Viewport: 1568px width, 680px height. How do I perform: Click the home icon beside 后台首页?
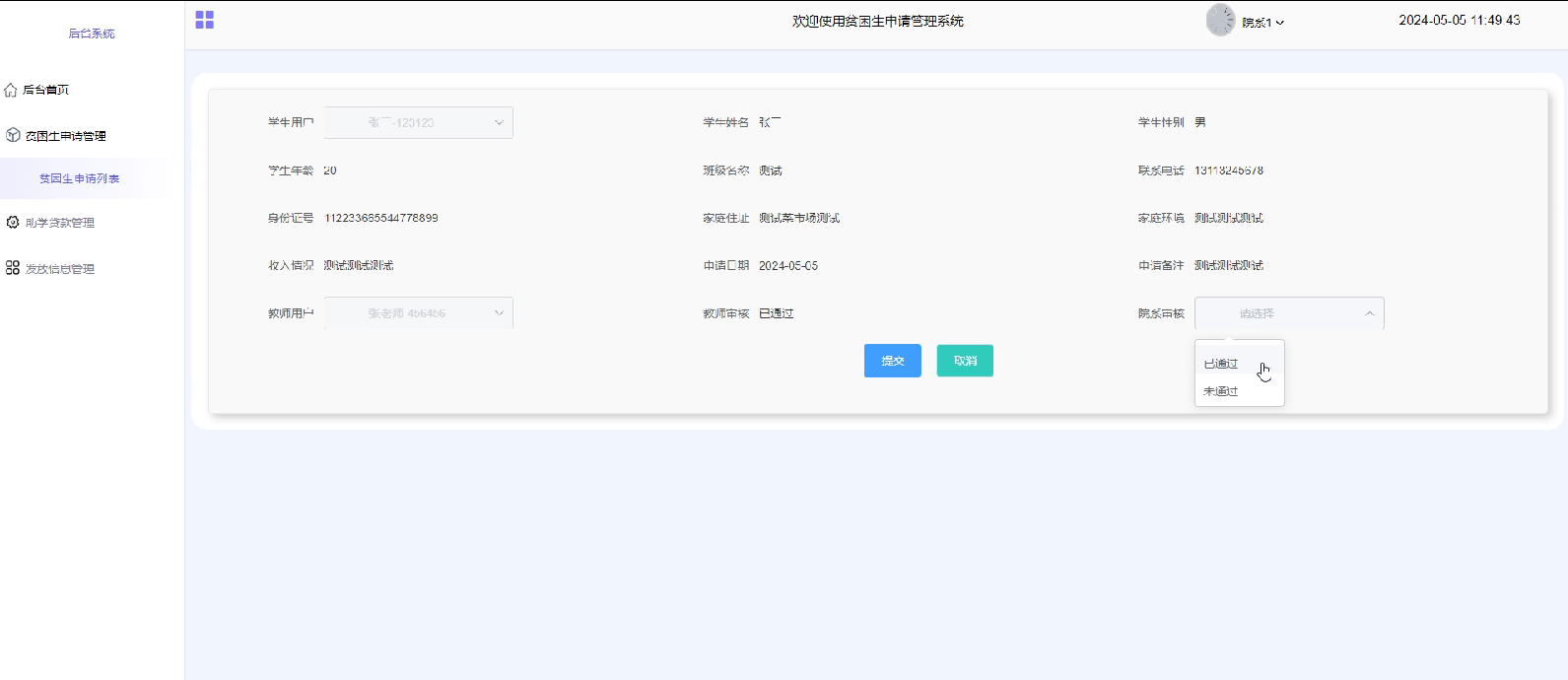(x=11, y=90)
